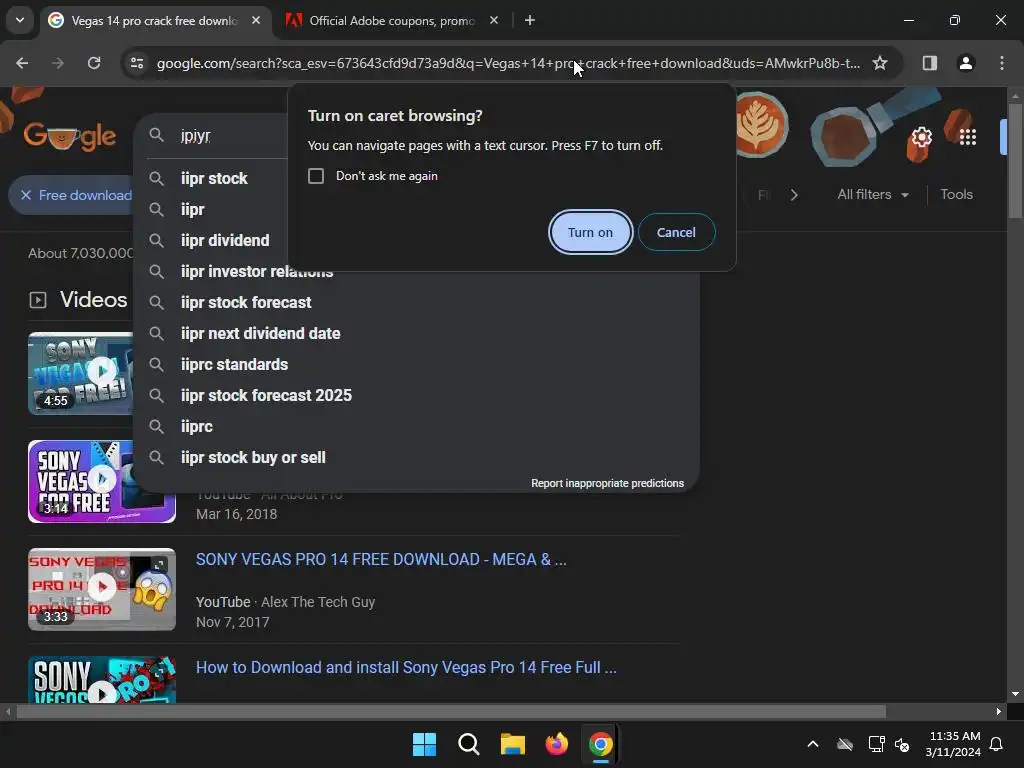Open Chrome three-dot menu
Viewport: 1024px width, 768px height.
[1001, 63]
